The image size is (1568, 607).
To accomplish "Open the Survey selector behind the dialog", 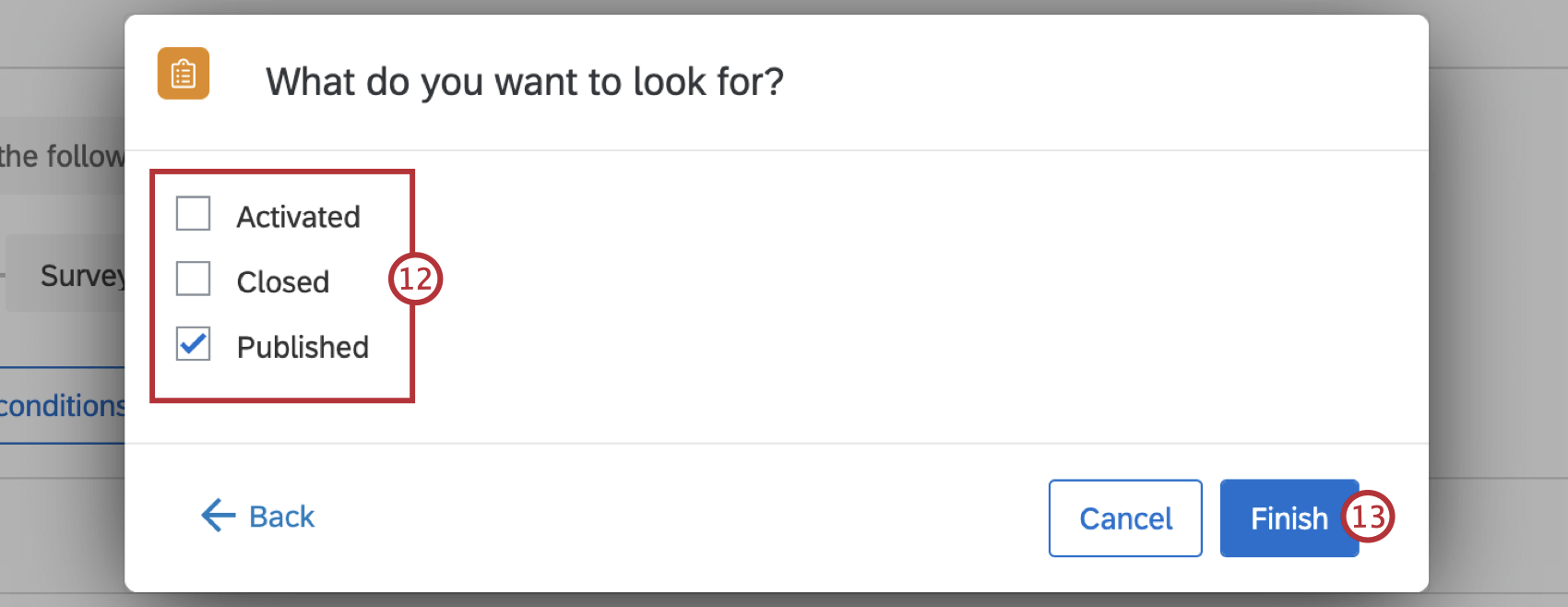I will click(83, 274).
